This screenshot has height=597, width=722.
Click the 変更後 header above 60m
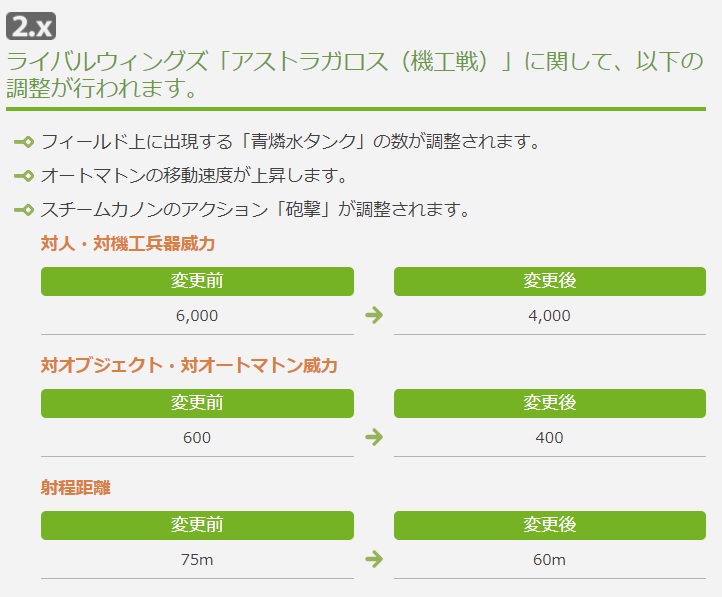coord(549,525)
